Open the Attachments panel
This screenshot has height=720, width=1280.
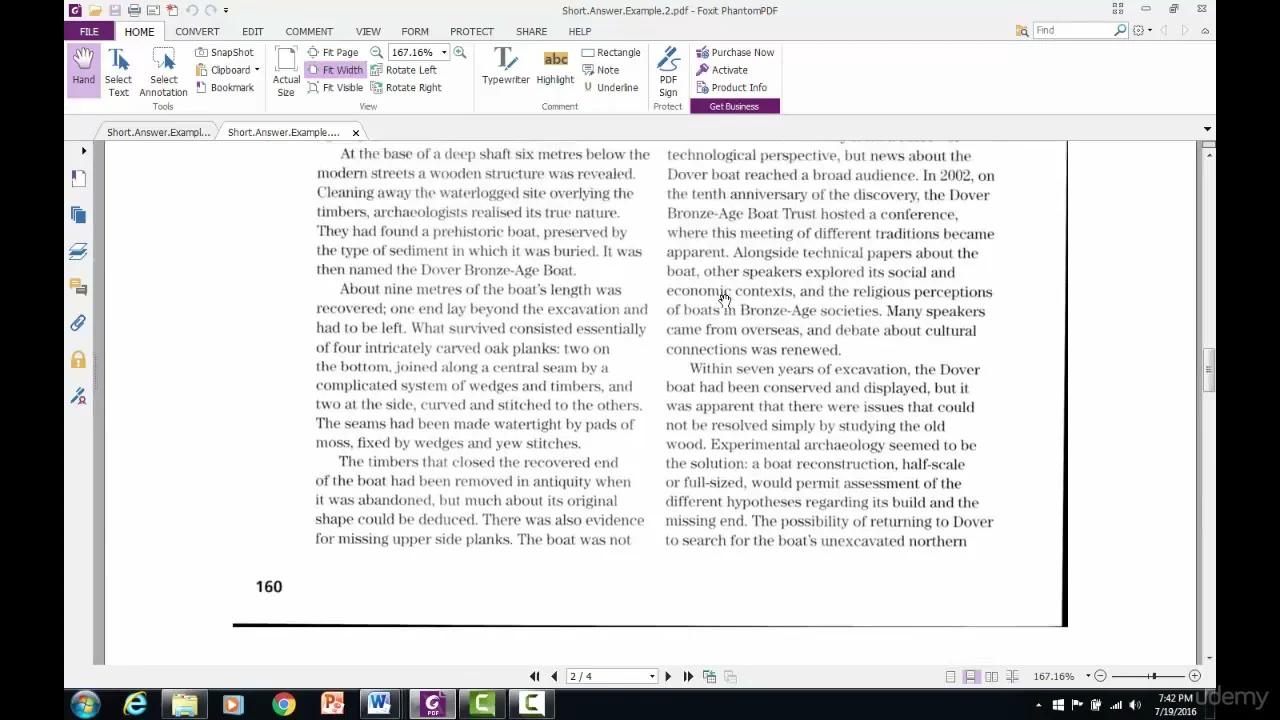point(80,322)
